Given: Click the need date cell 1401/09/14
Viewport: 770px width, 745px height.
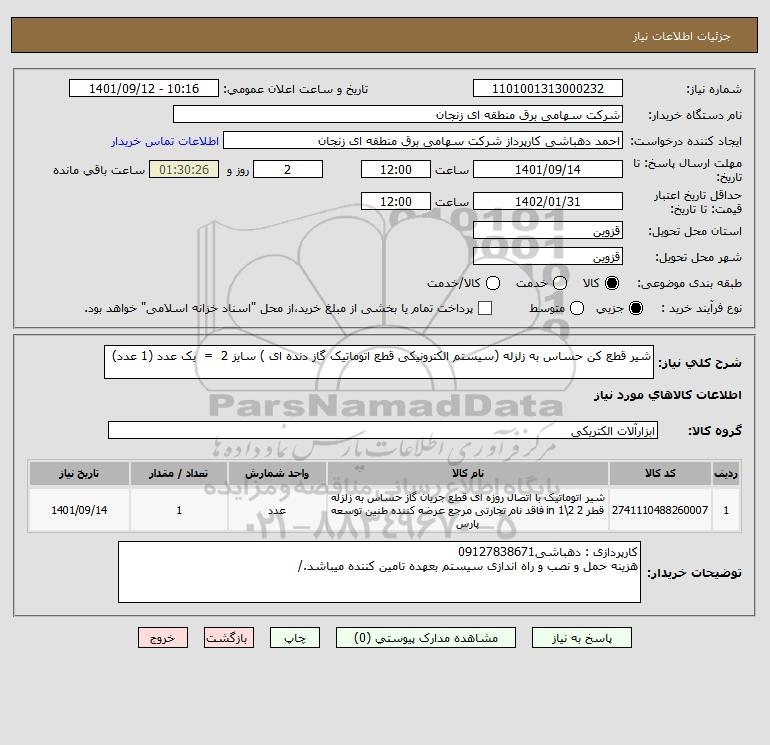Looking at the screenshot, I should point(79,510).
